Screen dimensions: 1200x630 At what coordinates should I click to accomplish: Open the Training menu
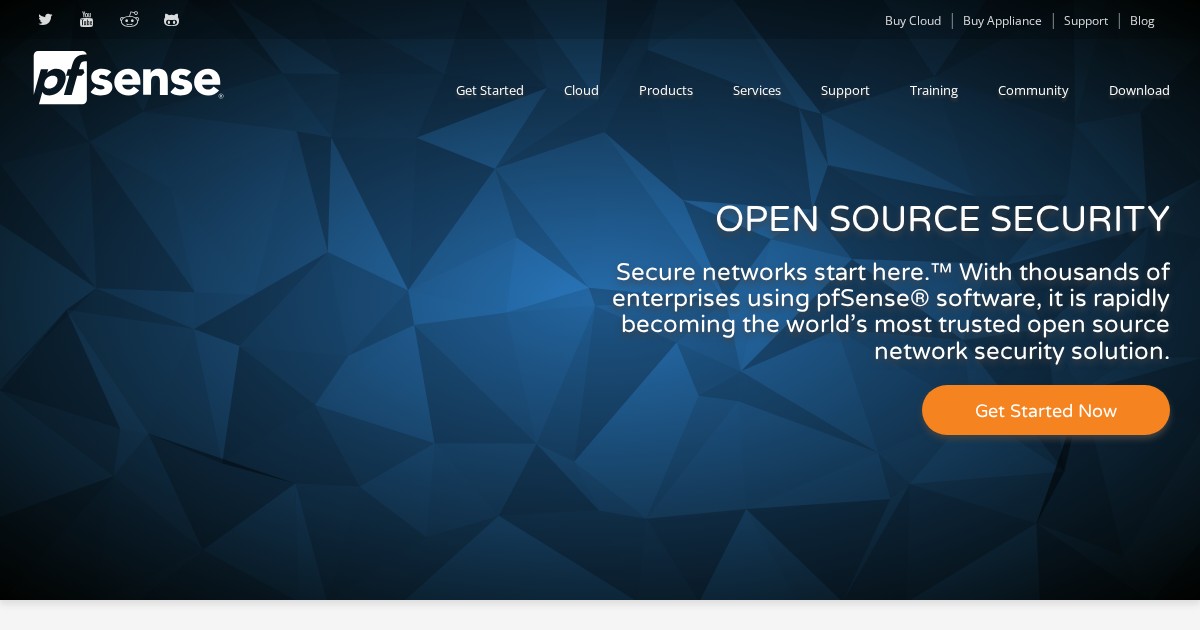point(934,91)
